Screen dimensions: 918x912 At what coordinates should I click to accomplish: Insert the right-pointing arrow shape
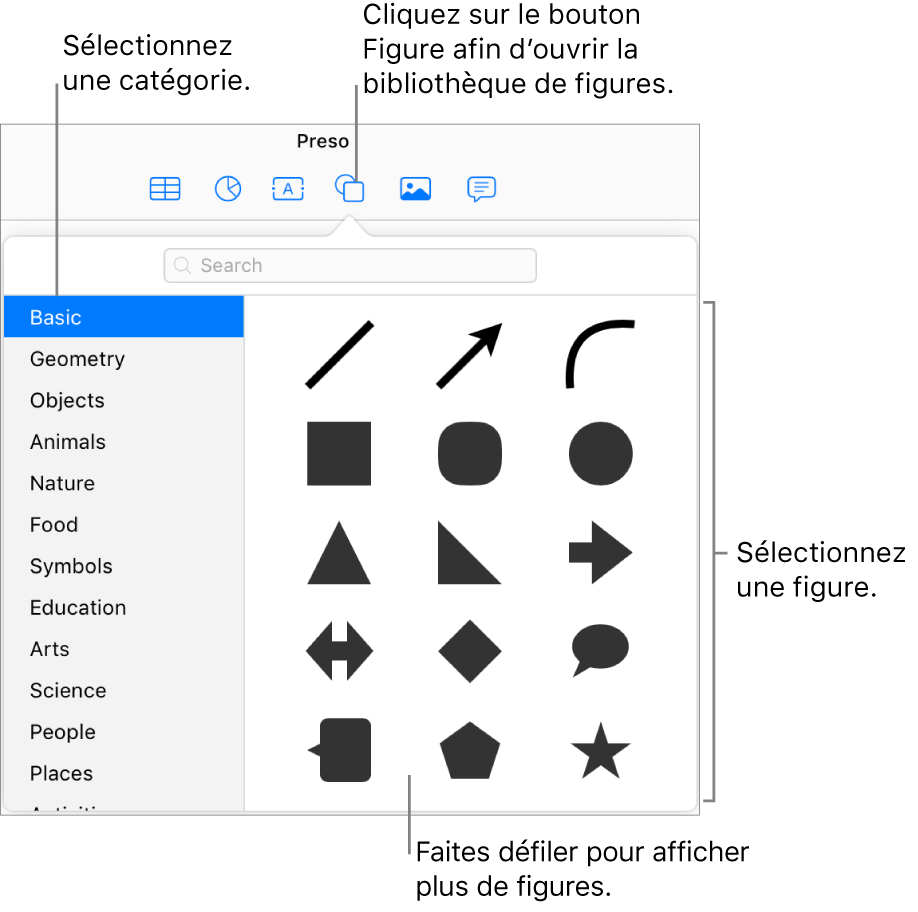[x=601, y=553]
